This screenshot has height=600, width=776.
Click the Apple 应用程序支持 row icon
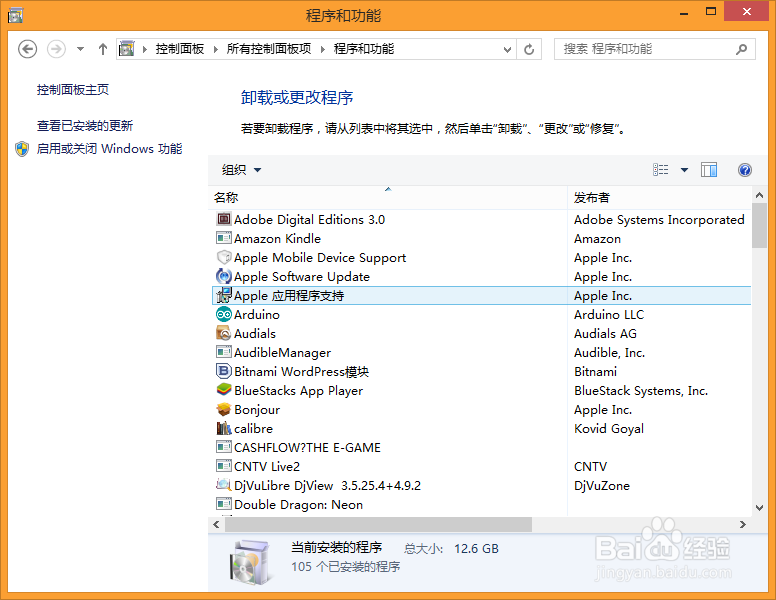(x=224, y=295)
